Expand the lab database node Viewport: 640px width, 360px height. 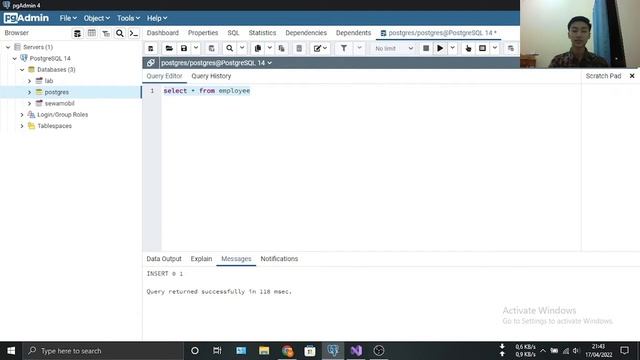point(29,81)
